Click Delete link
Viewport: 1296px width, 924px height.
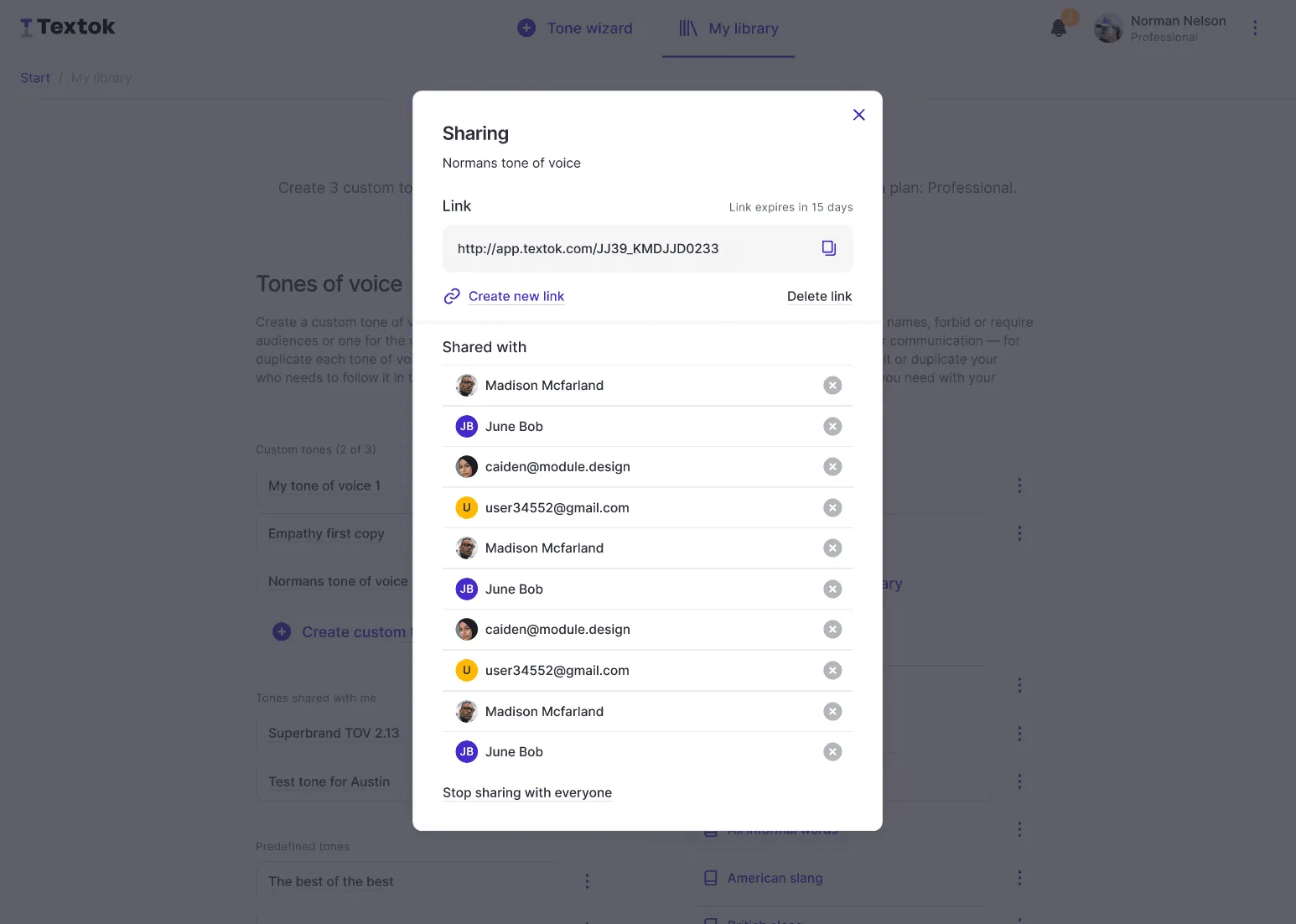(x=819, y=296)
